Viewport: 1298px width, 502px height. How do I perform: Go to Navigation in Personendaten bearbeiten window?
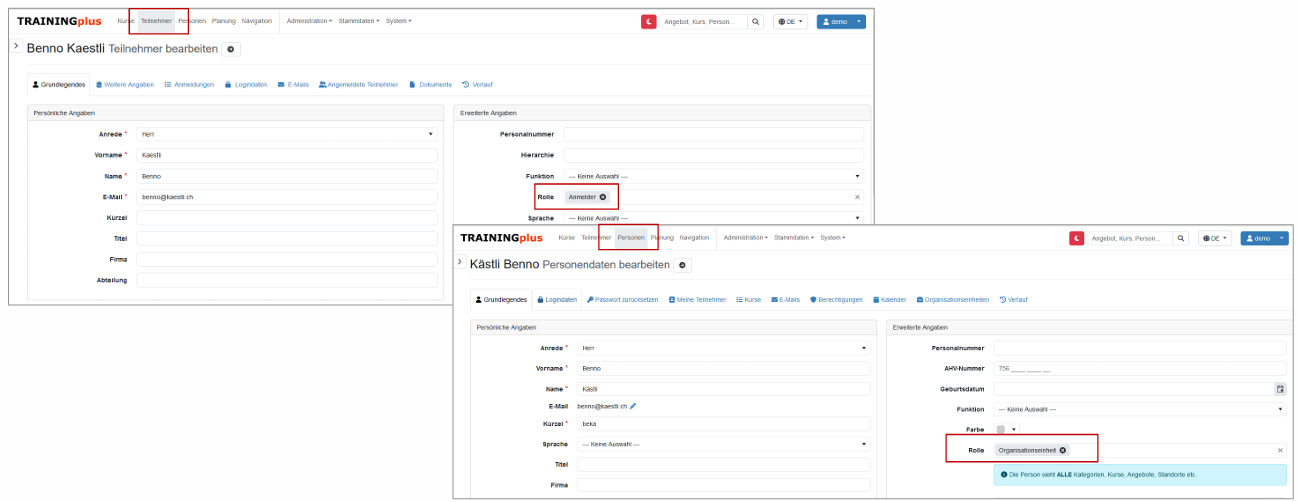pyautogui.click(x=694, y=238)
